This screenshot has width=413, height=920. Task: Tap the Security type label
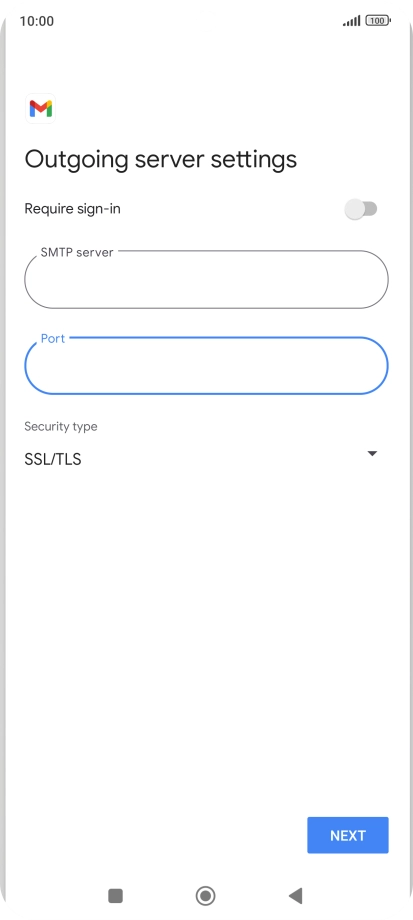point(61,427)
